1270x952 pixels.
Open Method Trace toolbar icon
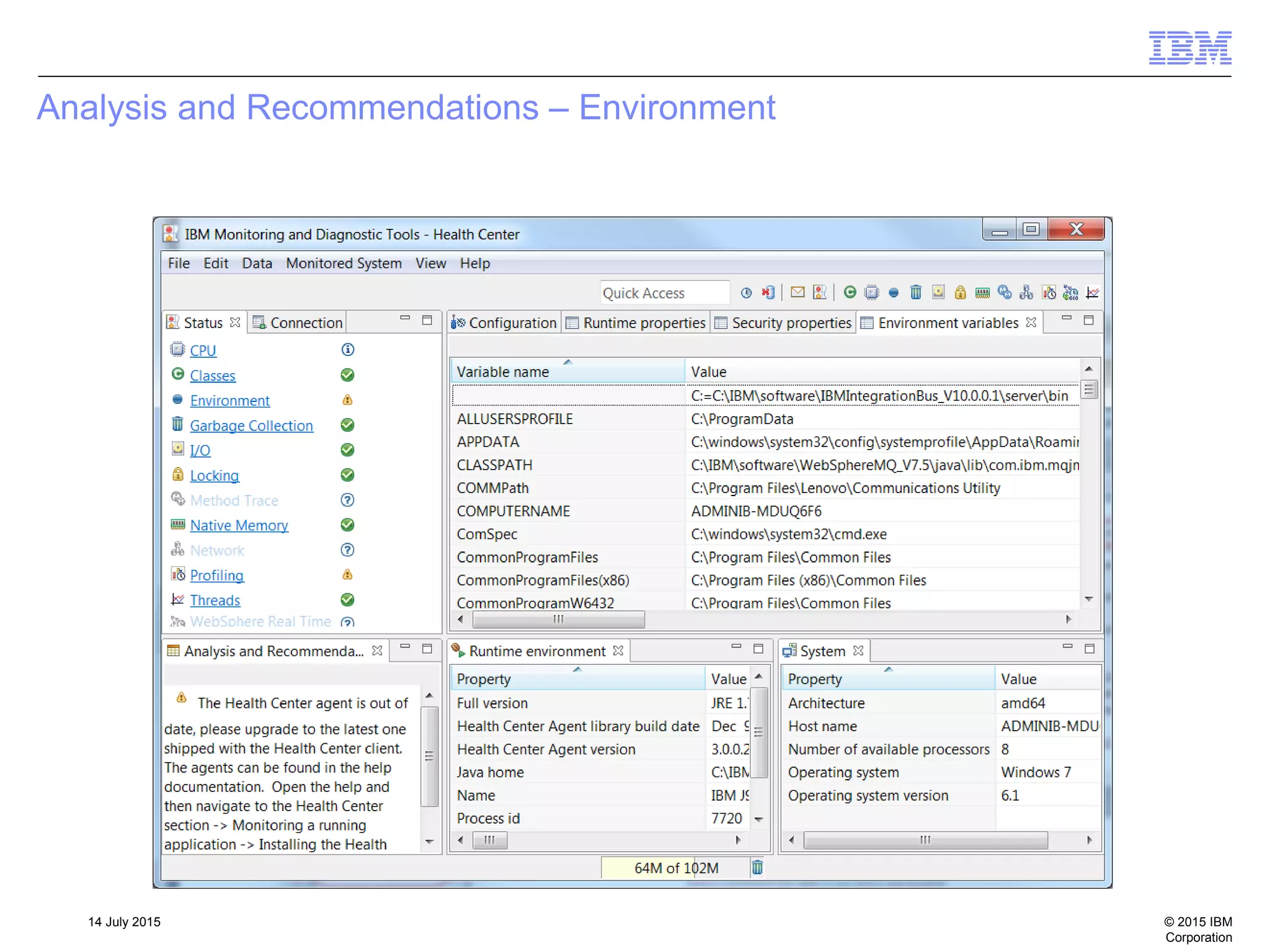(x=1005, y=292)
